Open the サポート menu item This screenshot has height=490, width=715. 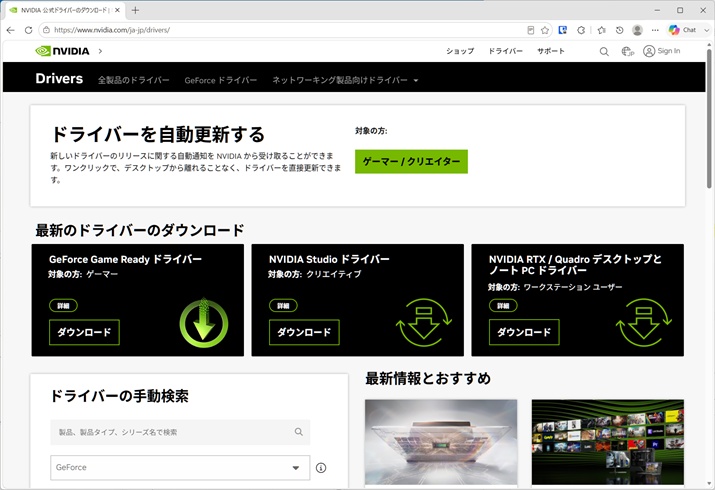[x=551, y=51]
